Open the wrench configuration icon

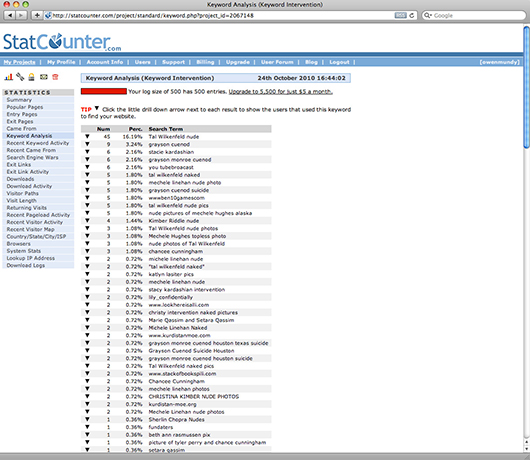[20, 77]
